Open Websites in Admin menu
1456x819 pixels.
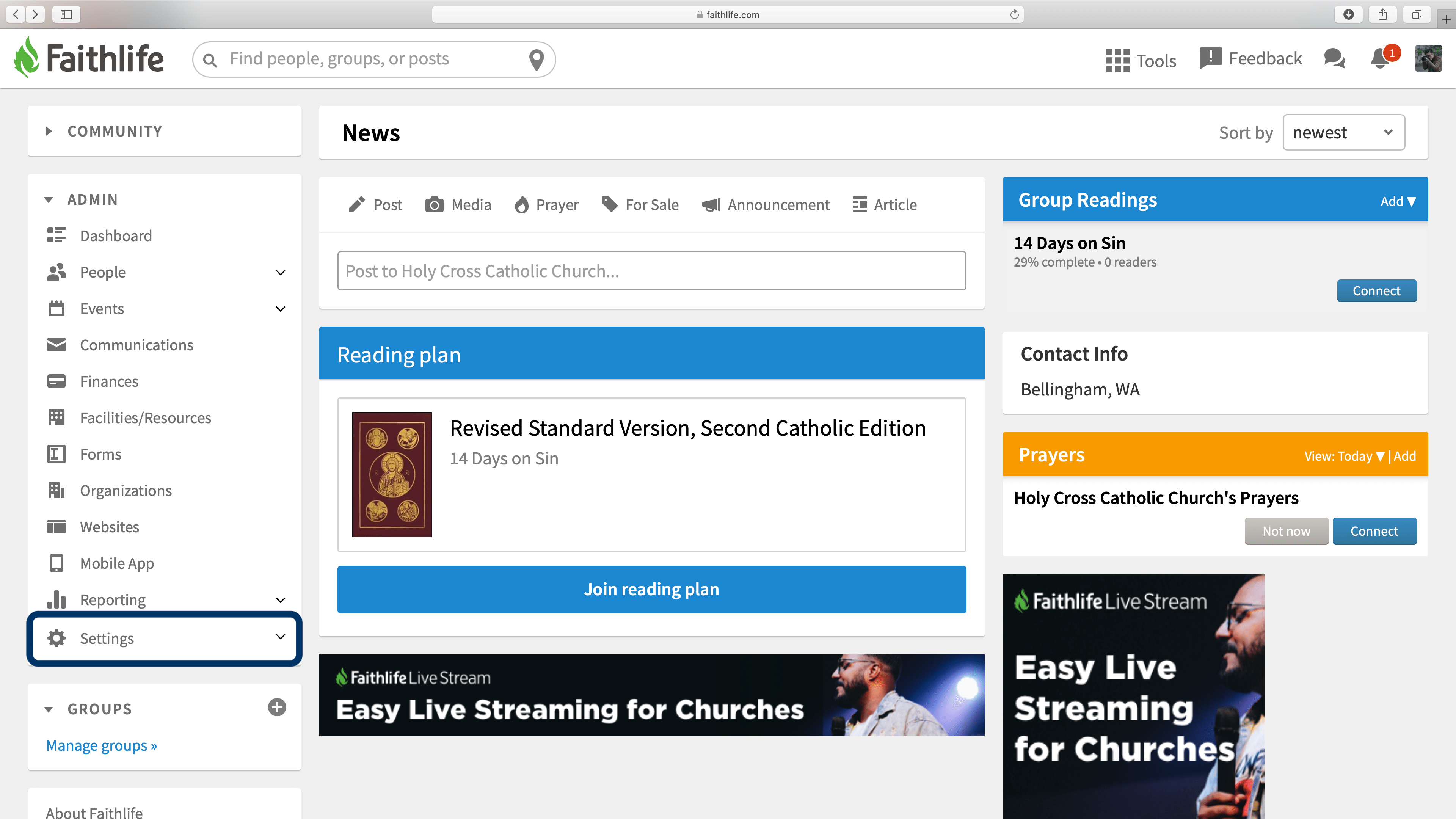110,527
